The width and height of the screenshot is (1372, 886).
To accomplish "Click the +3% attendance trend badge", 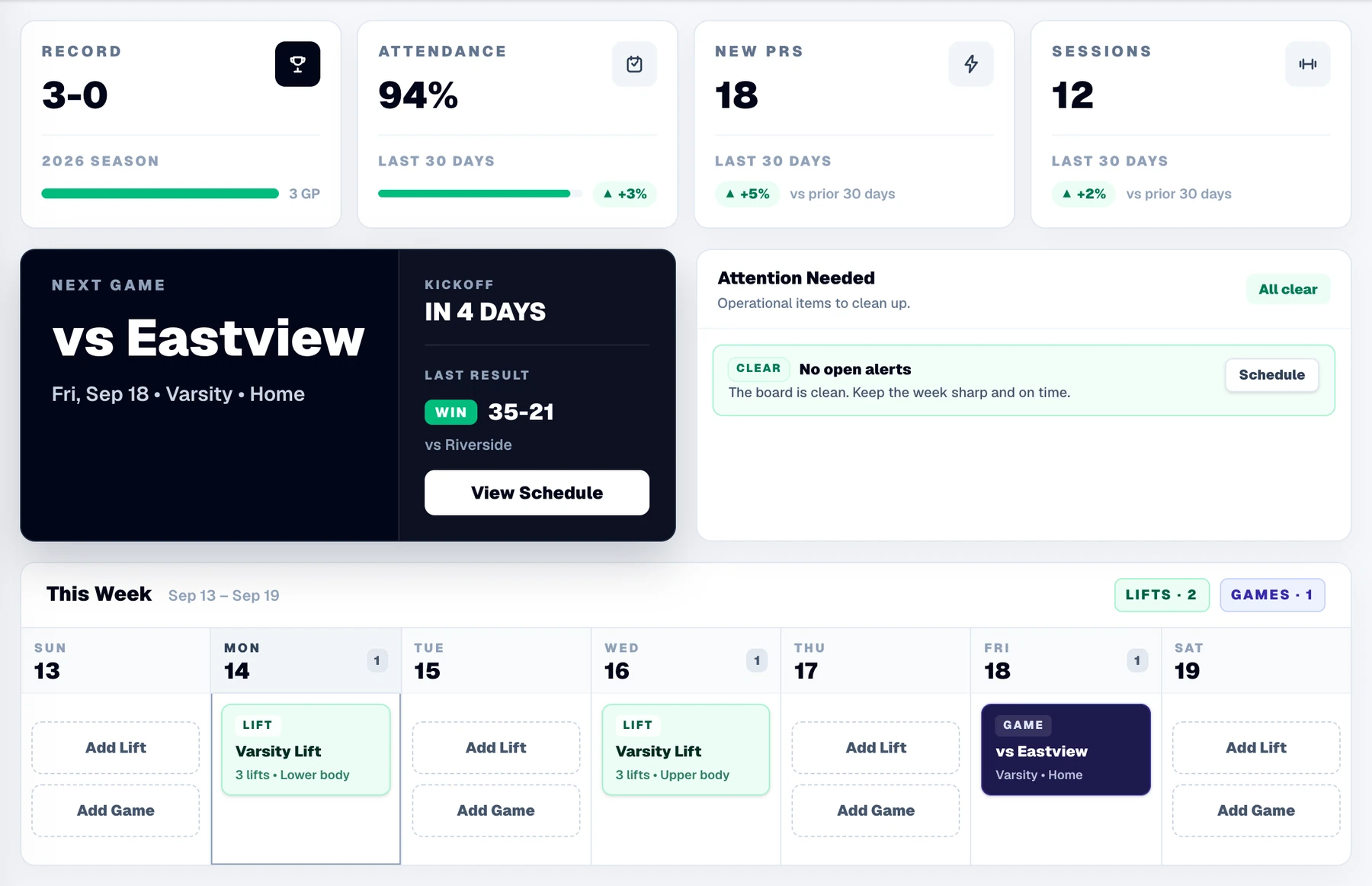I will (x=625, y=194).
